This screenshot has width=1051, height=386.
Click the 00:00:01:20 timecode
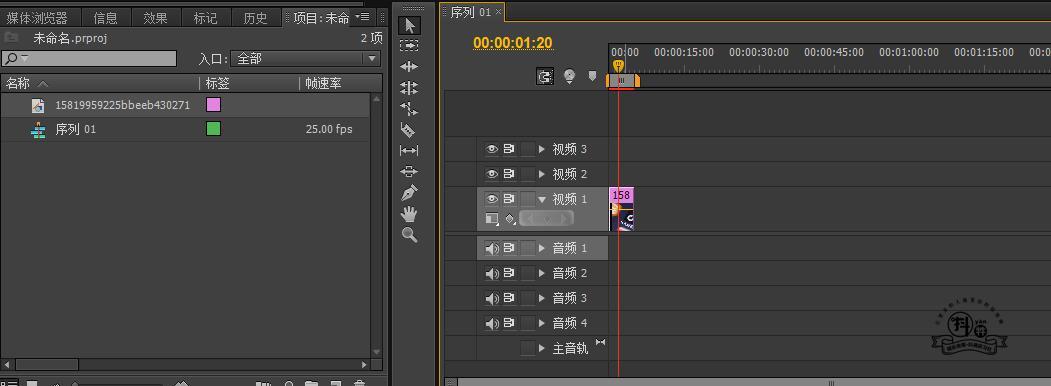(x=513, y=43)
